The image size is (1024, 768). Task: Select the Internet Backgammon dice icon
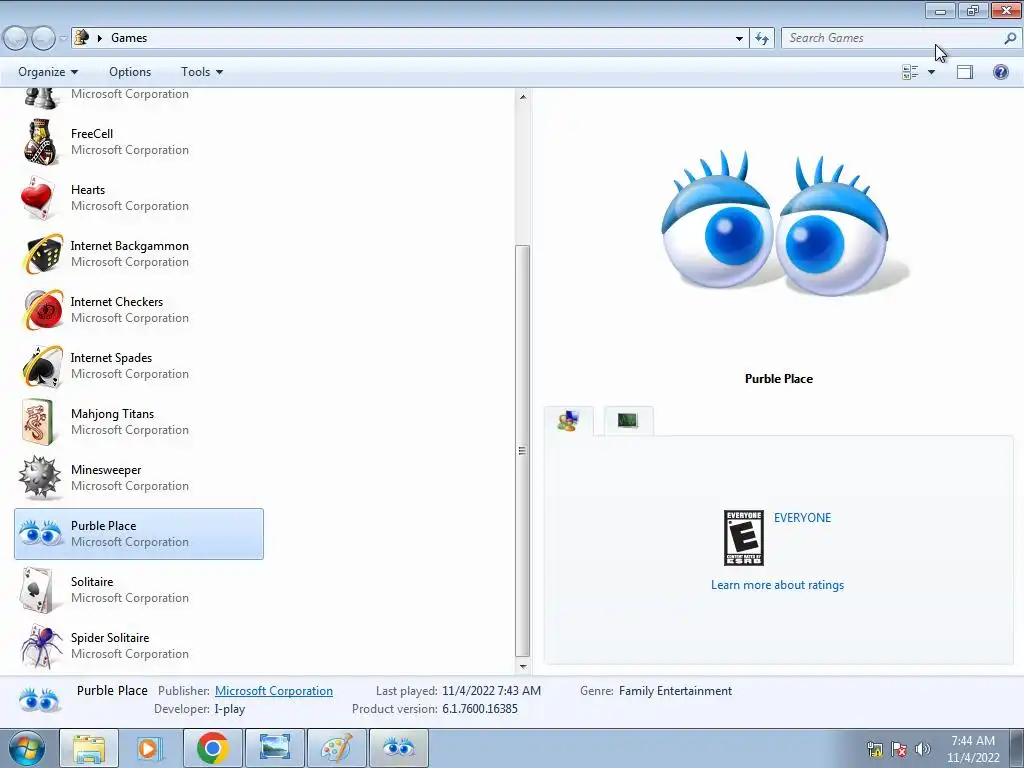(42, 254)
